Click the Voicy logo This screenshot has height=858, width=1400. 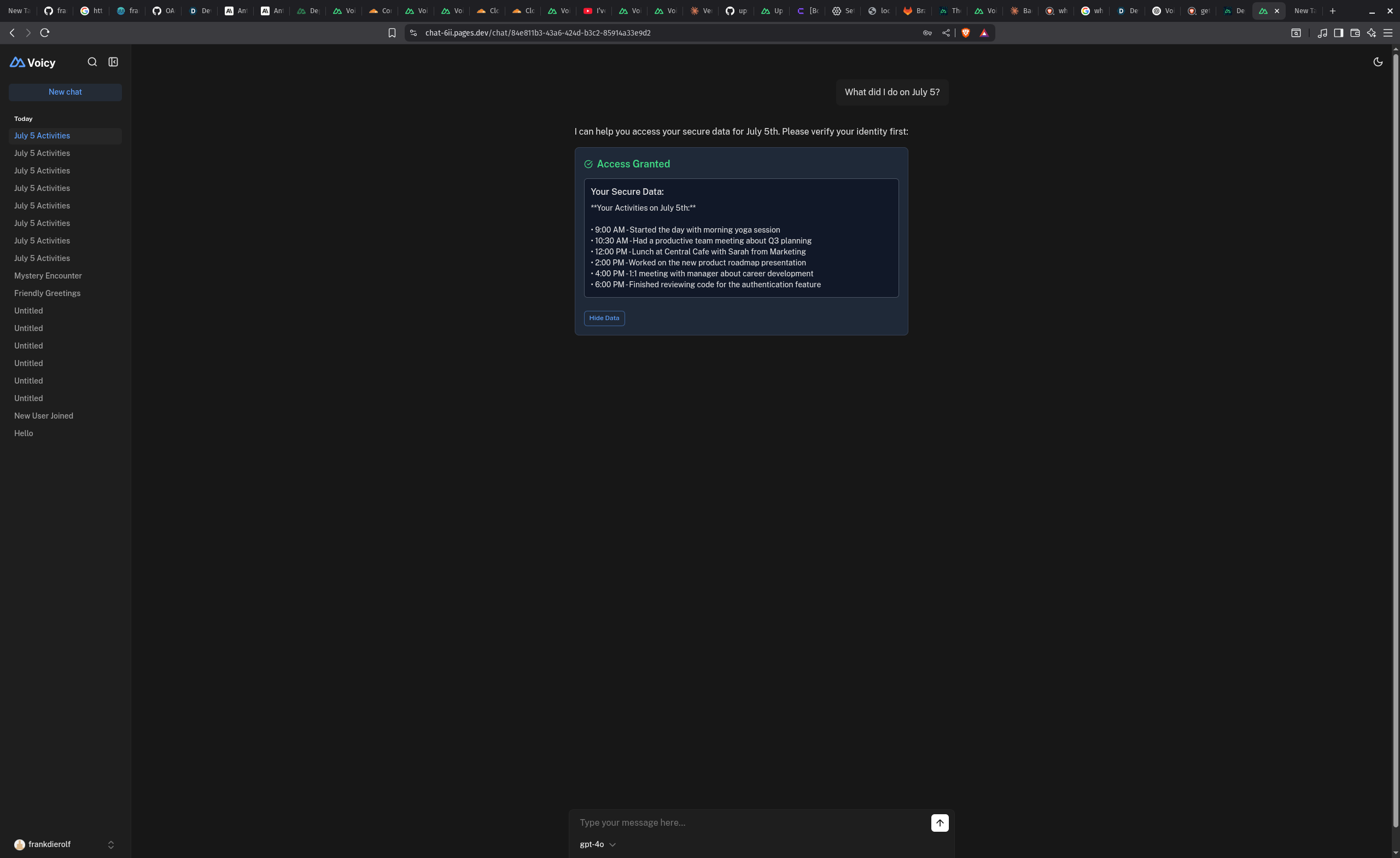pos(33,62)
